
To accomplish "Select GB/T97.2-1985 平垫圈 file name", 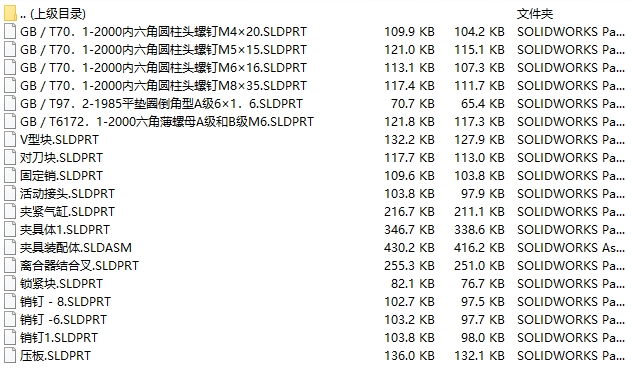I will coord(161,104).
